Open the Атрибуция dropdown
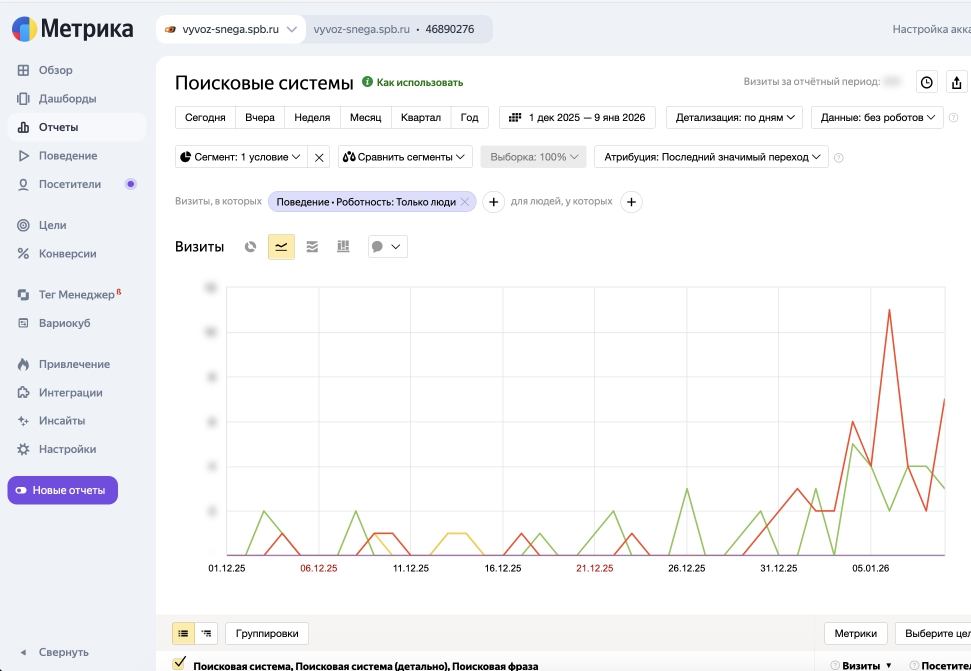This screenshot has width=971, height=671. pos(710,157)
